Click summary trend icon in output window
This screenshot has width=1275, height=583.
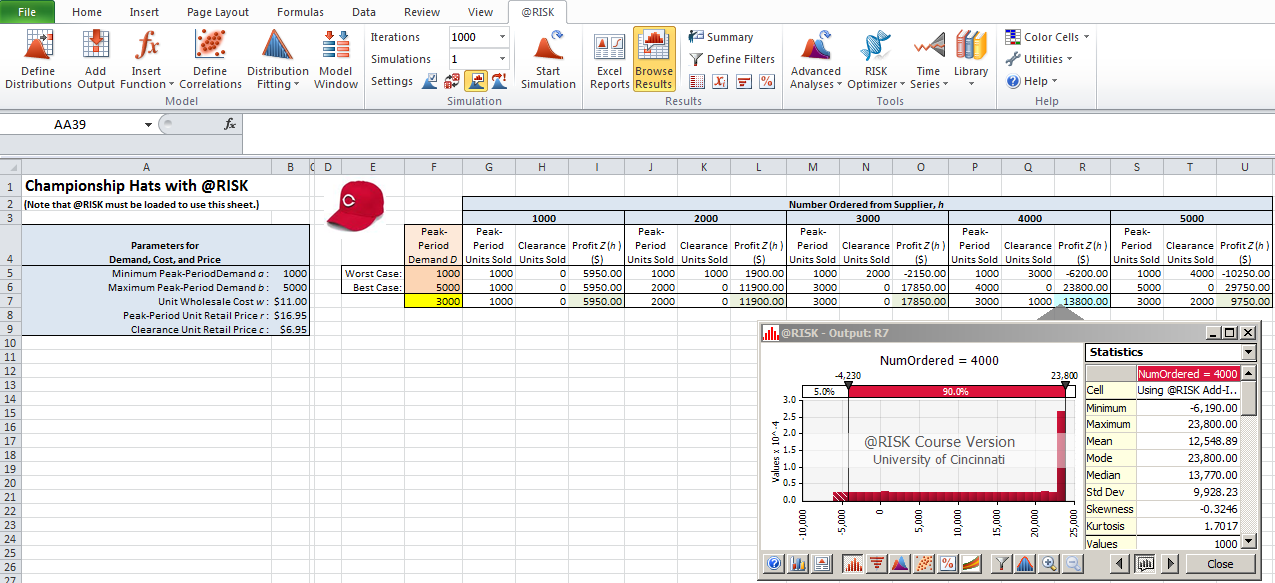coord(971,564)
